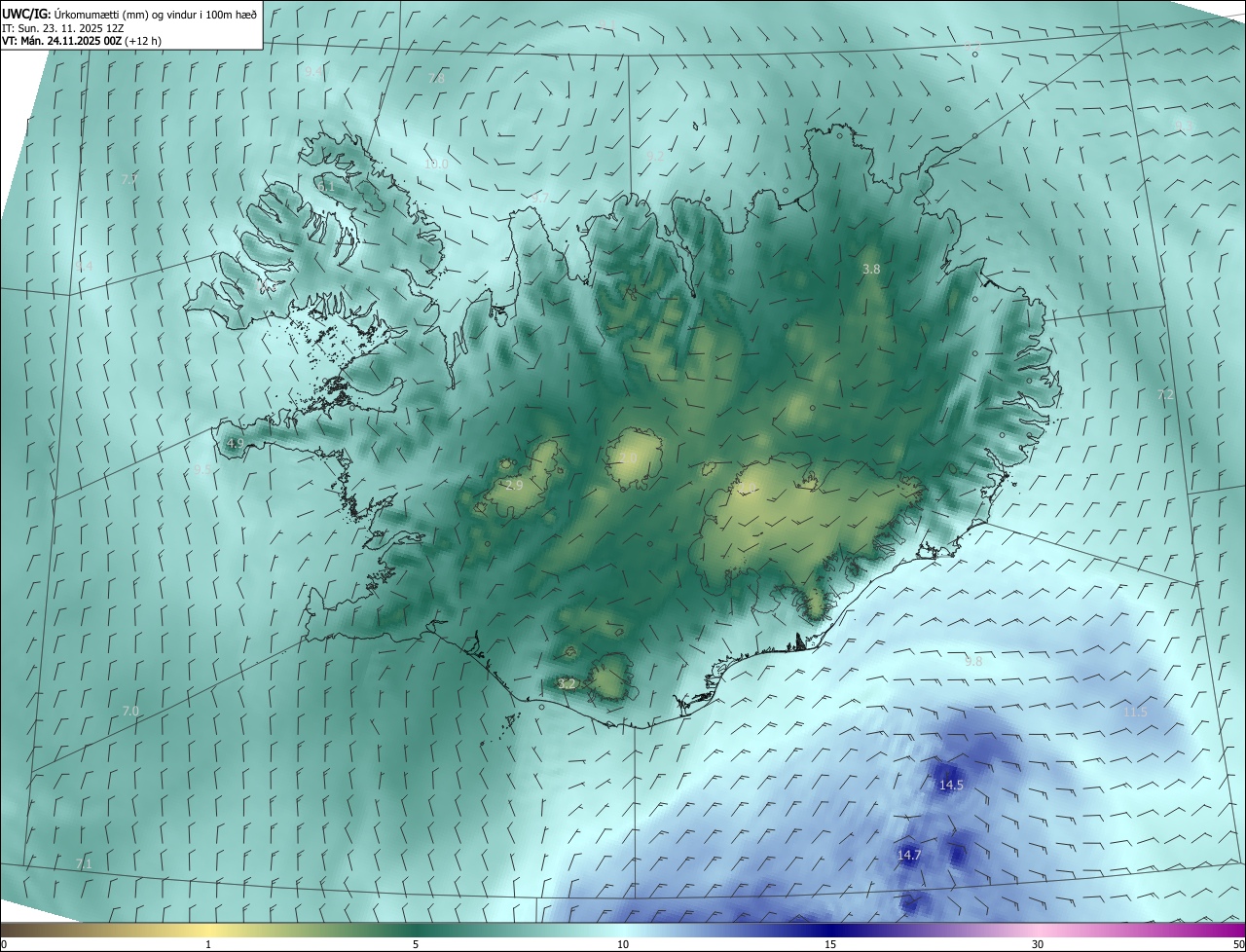
Task: Select the 5 tick on the colour scale
Action: coord(416,944)
